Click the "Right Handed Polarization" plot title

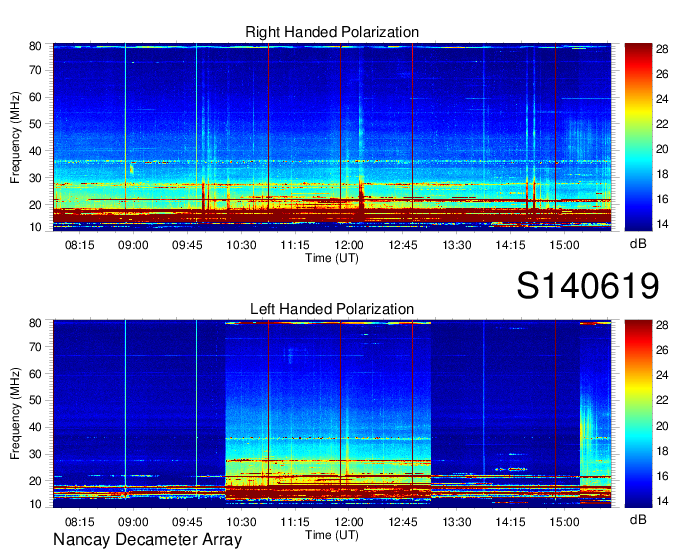[x=332, y=32]
